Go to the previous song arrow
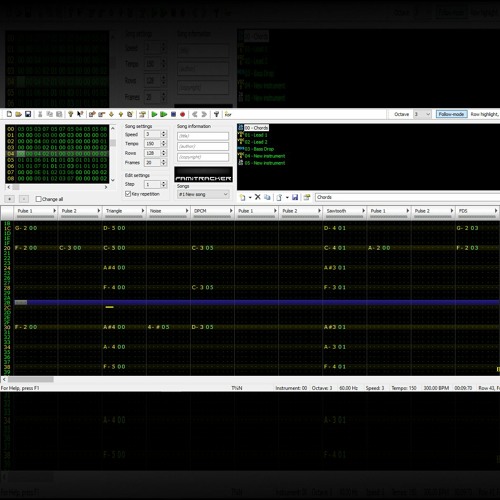Viewport: 500px width, 500px height. tap(195, 114)
